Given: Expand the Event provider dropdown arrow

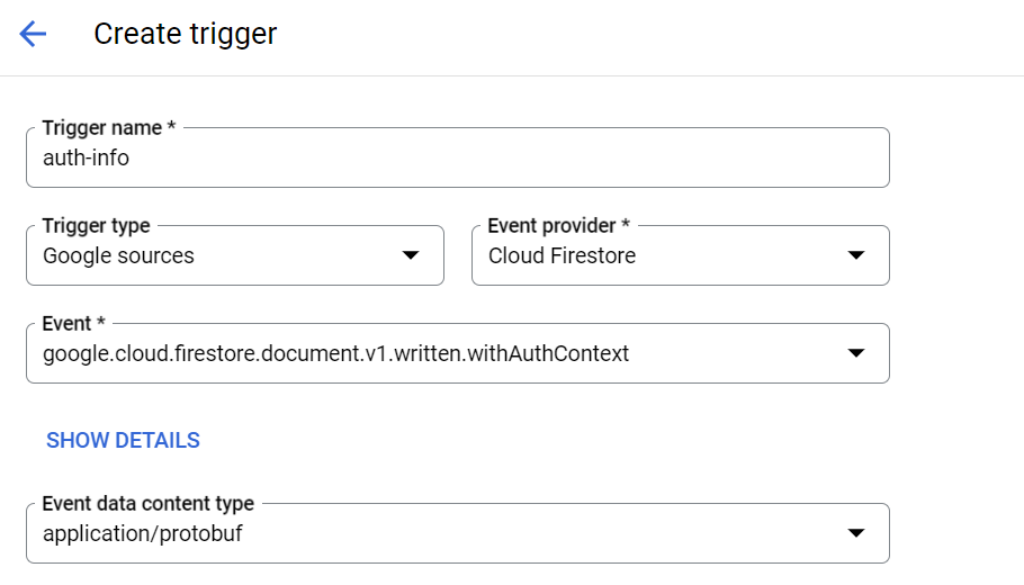Looking at the screenshot, I should [856, 256].
